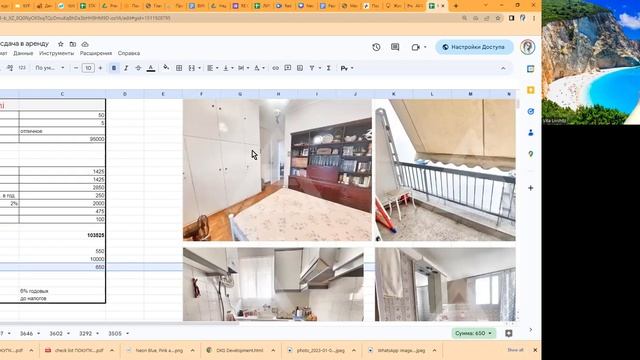Open the Сумма: 650 summary dropdown
This screenshot has width=640, height=360.
coord(473,333)
